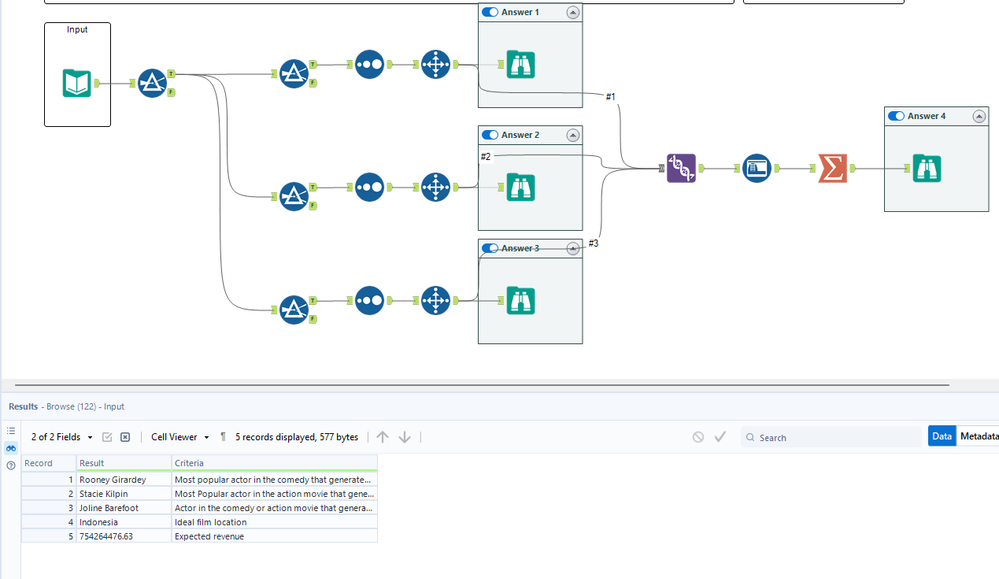Expand the Cell Viewer dropdown

point(180,437)
